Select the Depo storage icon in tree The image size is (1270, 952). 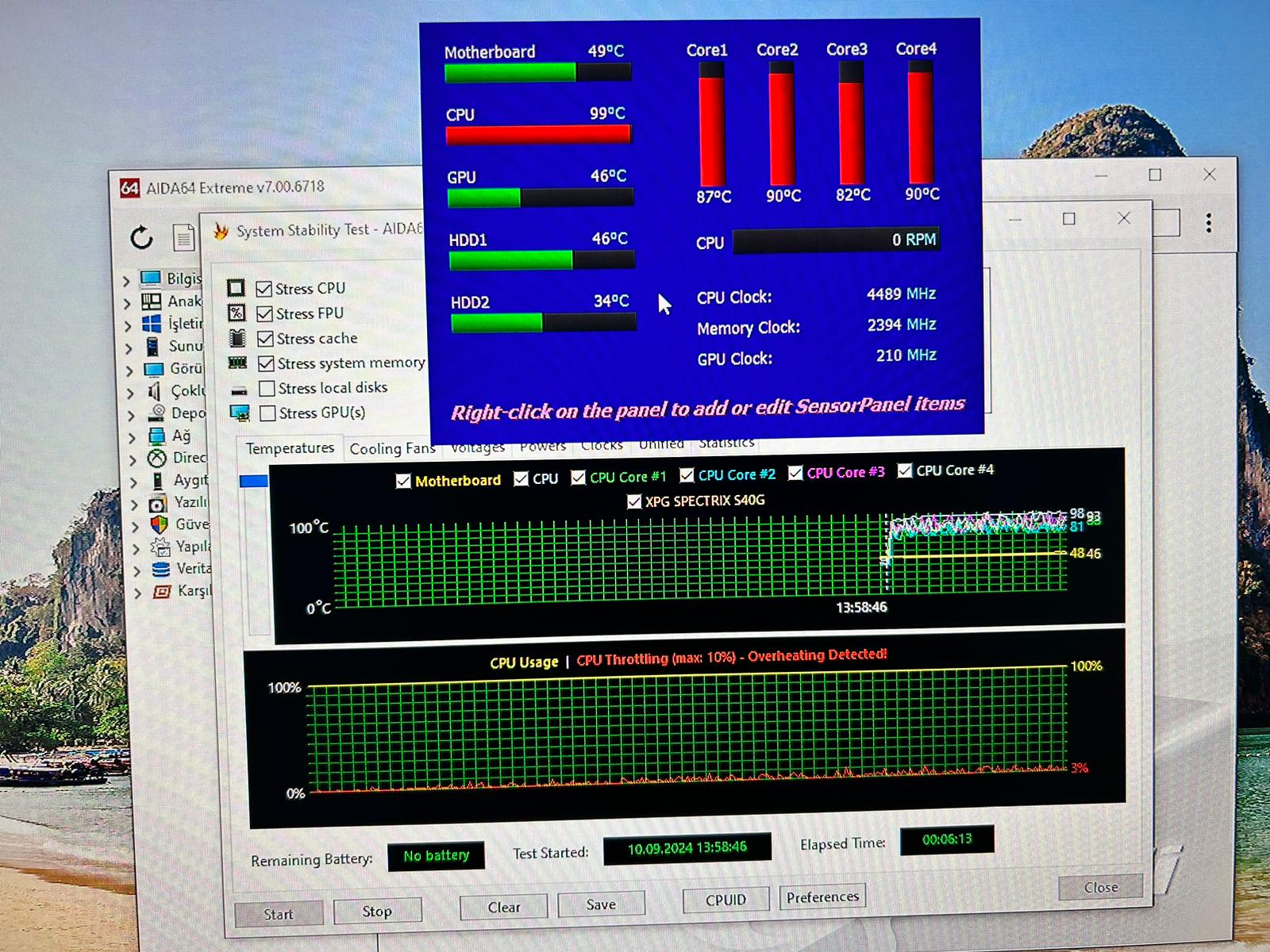point(156,413)
